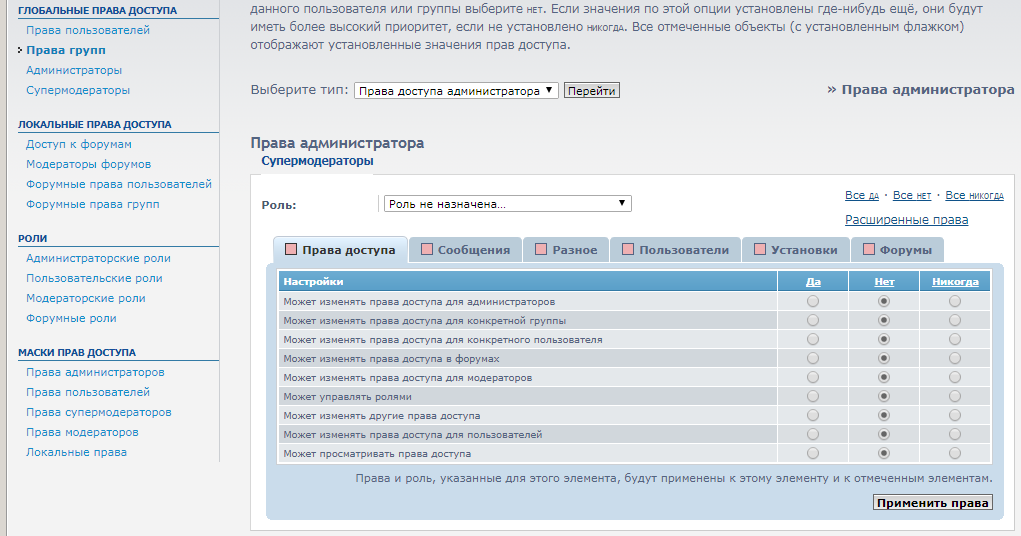
Task: Expand the 'Роль не назначена…' role dropdown
Action: (507, 204)
